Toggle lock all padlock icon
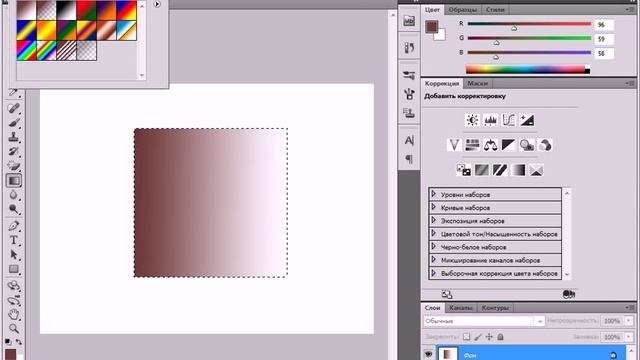The height and width of the screenshot is (360, 640). (x=500, y=337)
